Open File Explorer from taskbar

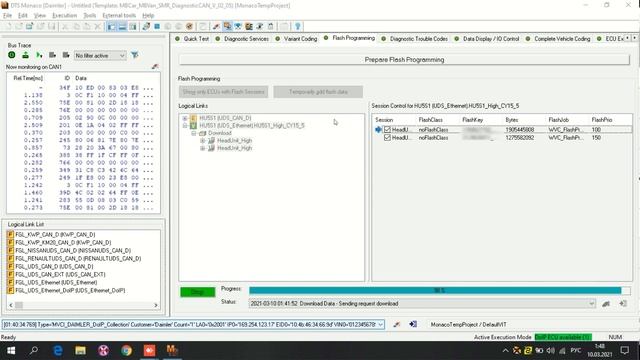click(x=80, y=350)
